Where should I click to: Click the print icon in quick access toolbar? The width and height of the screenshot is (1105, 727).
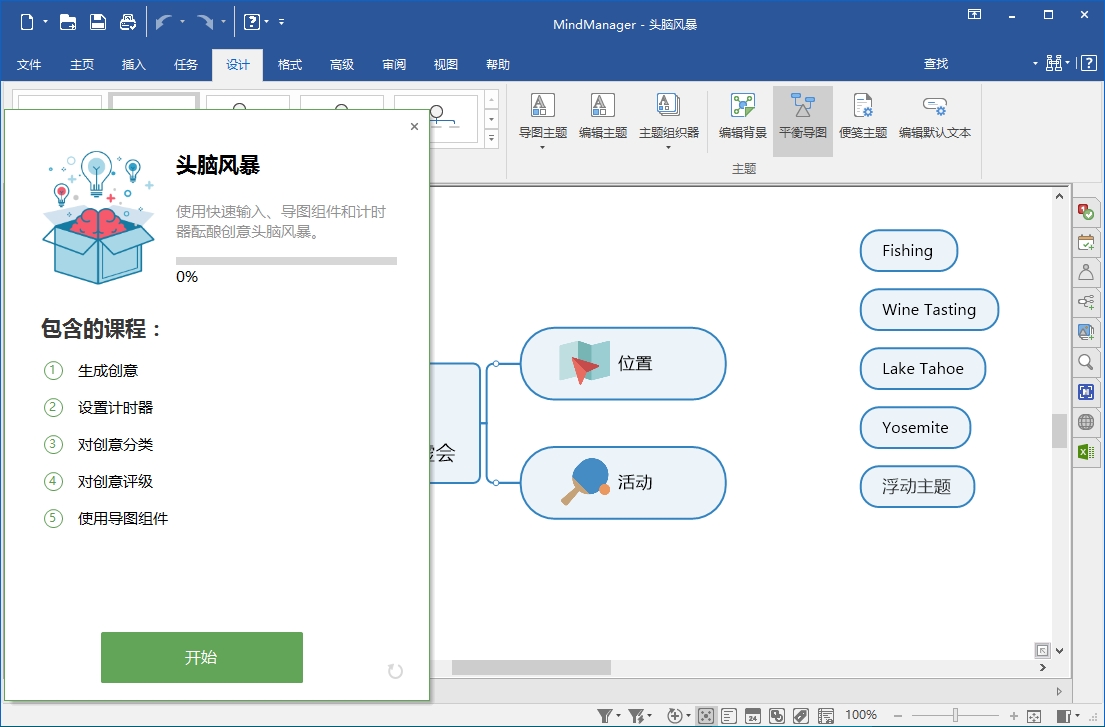127,21
